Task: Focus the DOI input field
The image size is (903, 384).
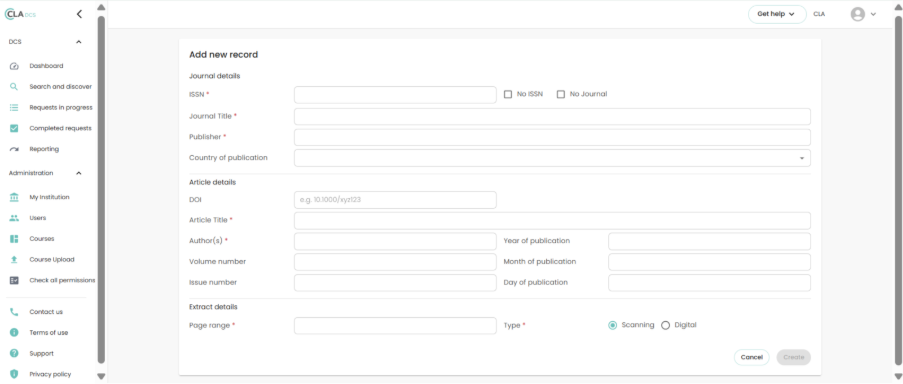Action: point(395,200)
